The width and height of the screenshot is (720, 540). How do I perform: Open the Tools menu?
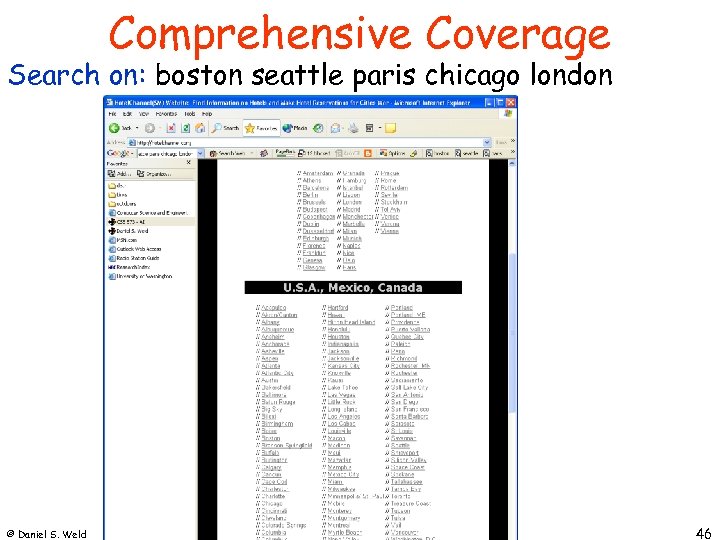click(x=190, y=113)
